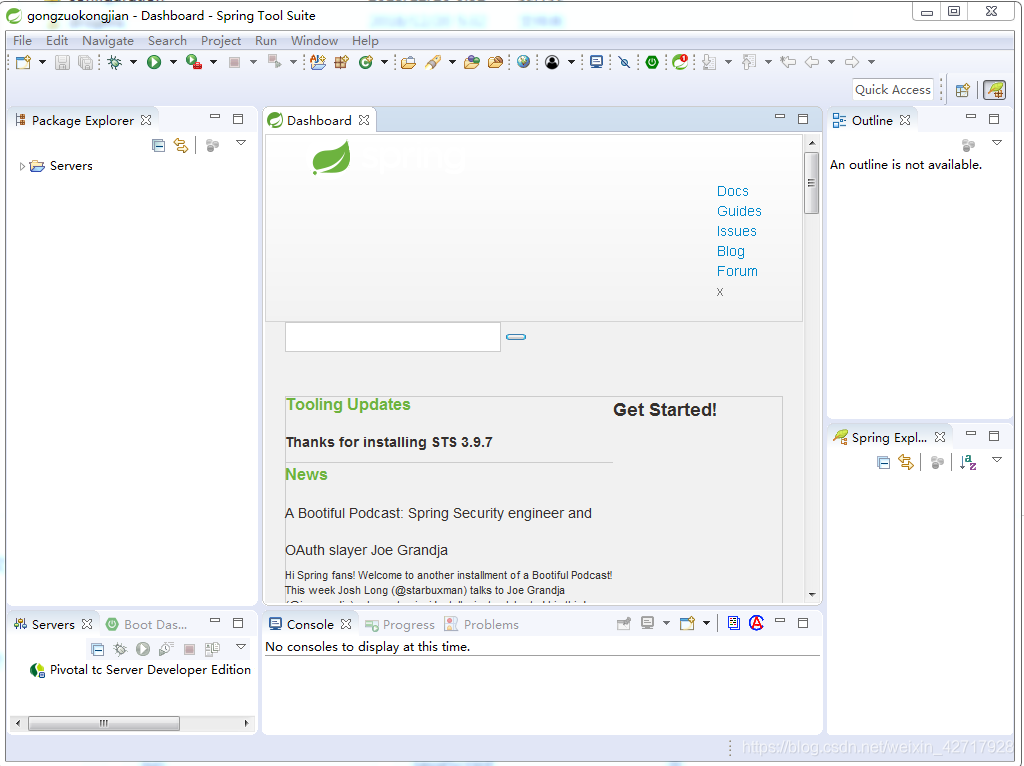This screenshot has height=766, width=1024.
Task: Open the Project menu
Action: [221, 40]
